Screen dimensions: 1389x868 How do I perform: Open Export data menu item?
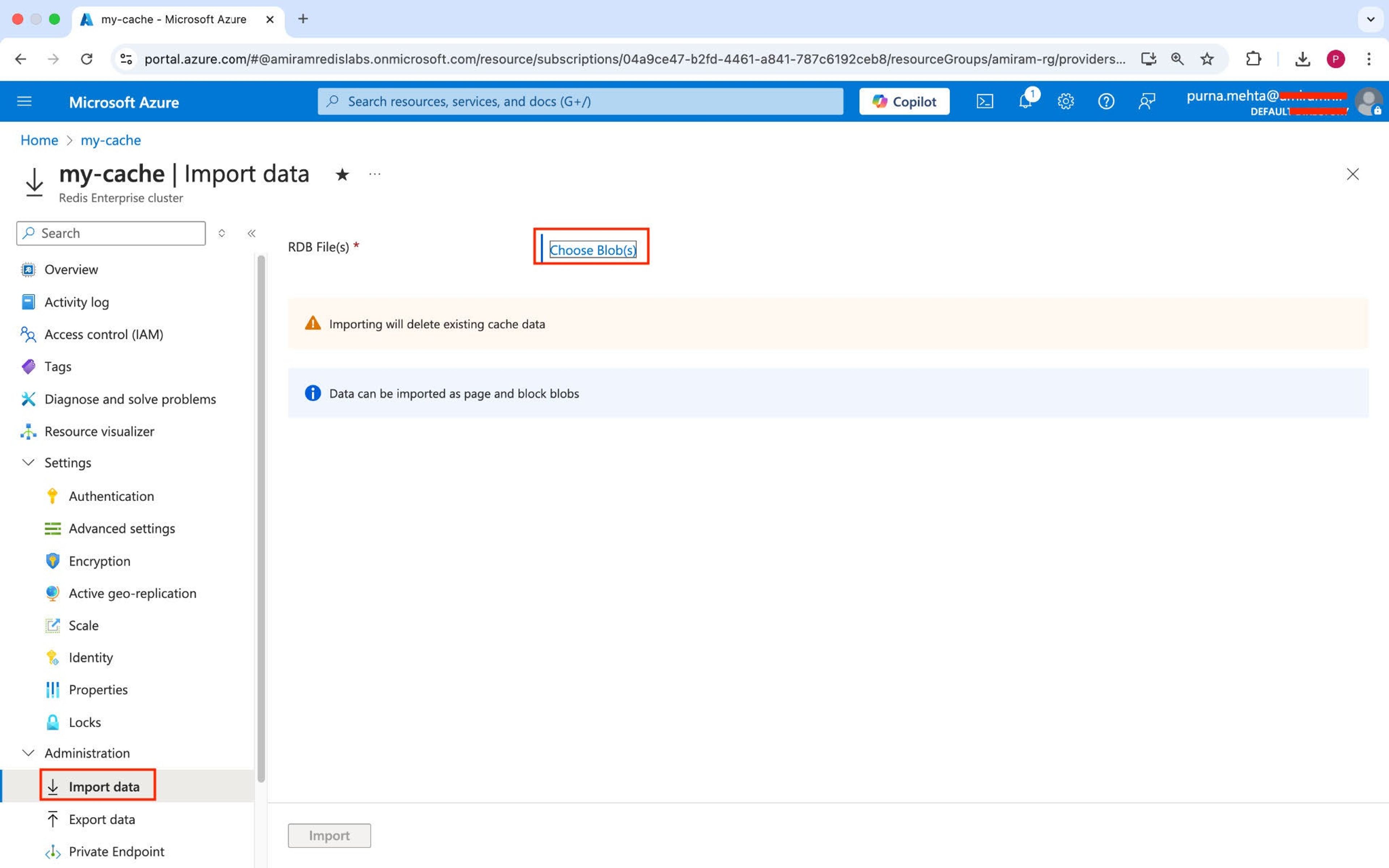pyautogui.click(x=102, y=819)
